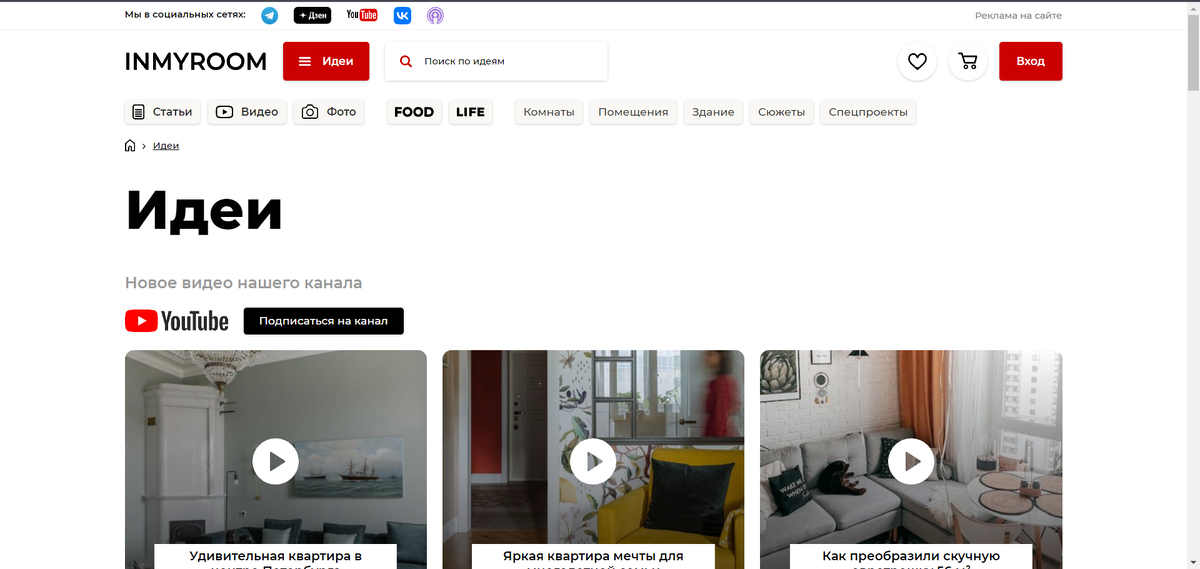The height and width of the screenshot is (569, 1200).
Task: Open the Спецпроекты category
Action: [869, 112]
